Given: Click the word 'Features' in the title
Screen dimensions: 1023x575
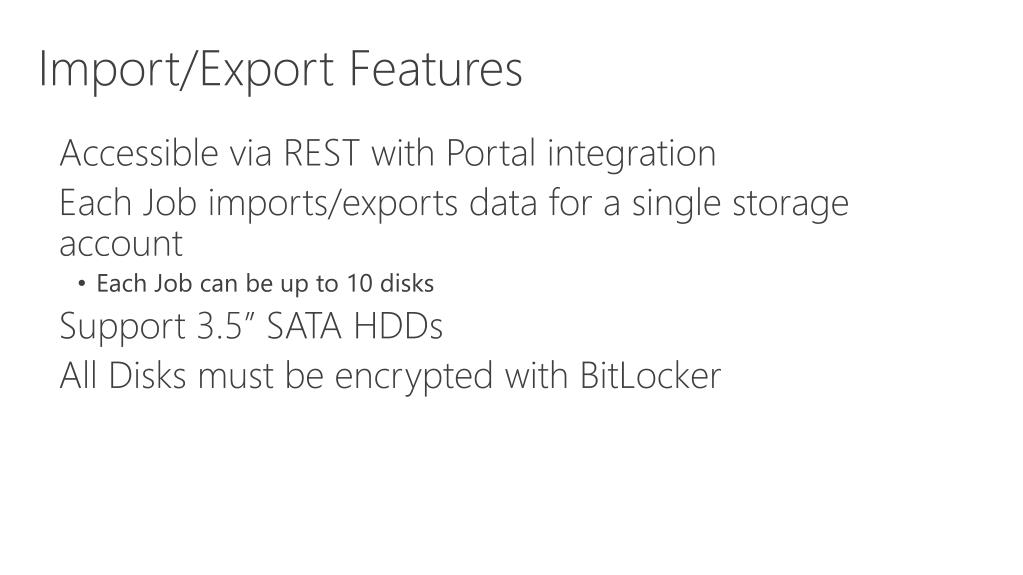Looking at the screenshot, I should [436, 68].
